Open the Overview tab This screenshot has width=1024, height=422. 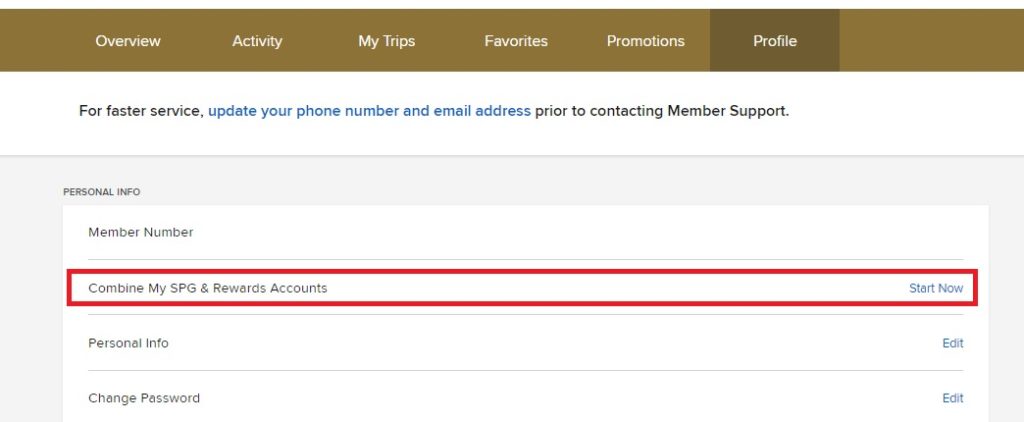point(128,41)
